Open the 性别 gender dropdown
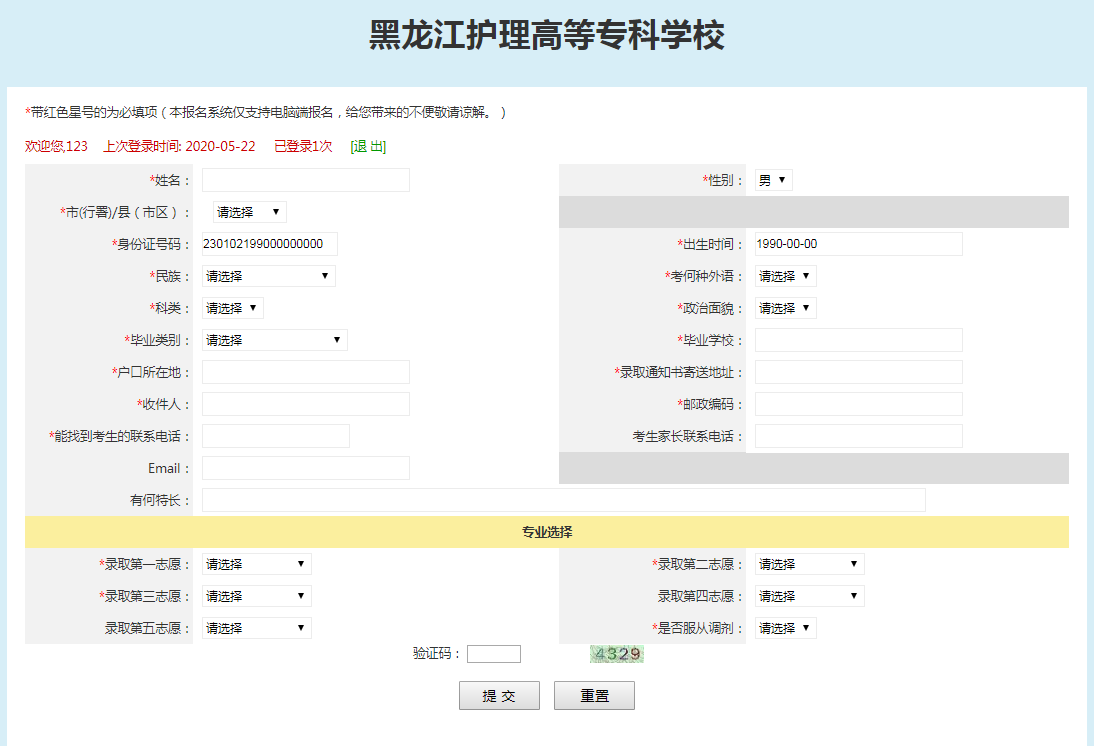The height and width of the screenshot is (746, 1094). click(774, 180)
